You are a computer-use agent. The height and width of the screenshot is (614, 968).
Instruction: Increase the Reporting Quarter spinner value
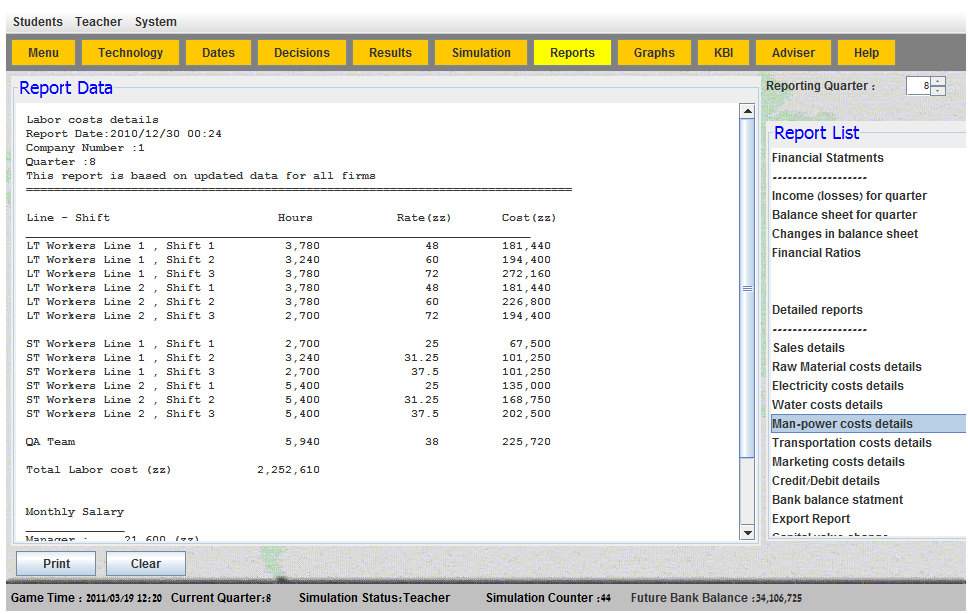pos(938,81)
